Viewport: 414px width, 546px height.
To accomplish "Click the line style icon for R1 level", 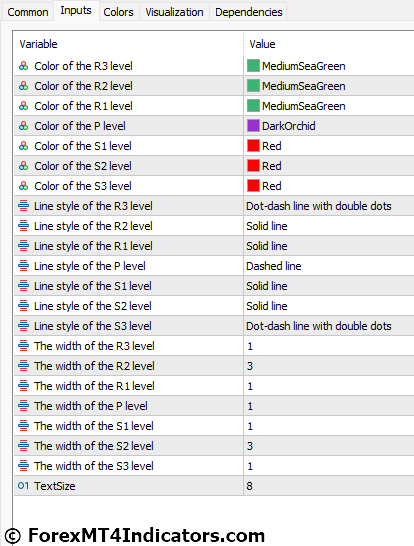I will [24, 246].
